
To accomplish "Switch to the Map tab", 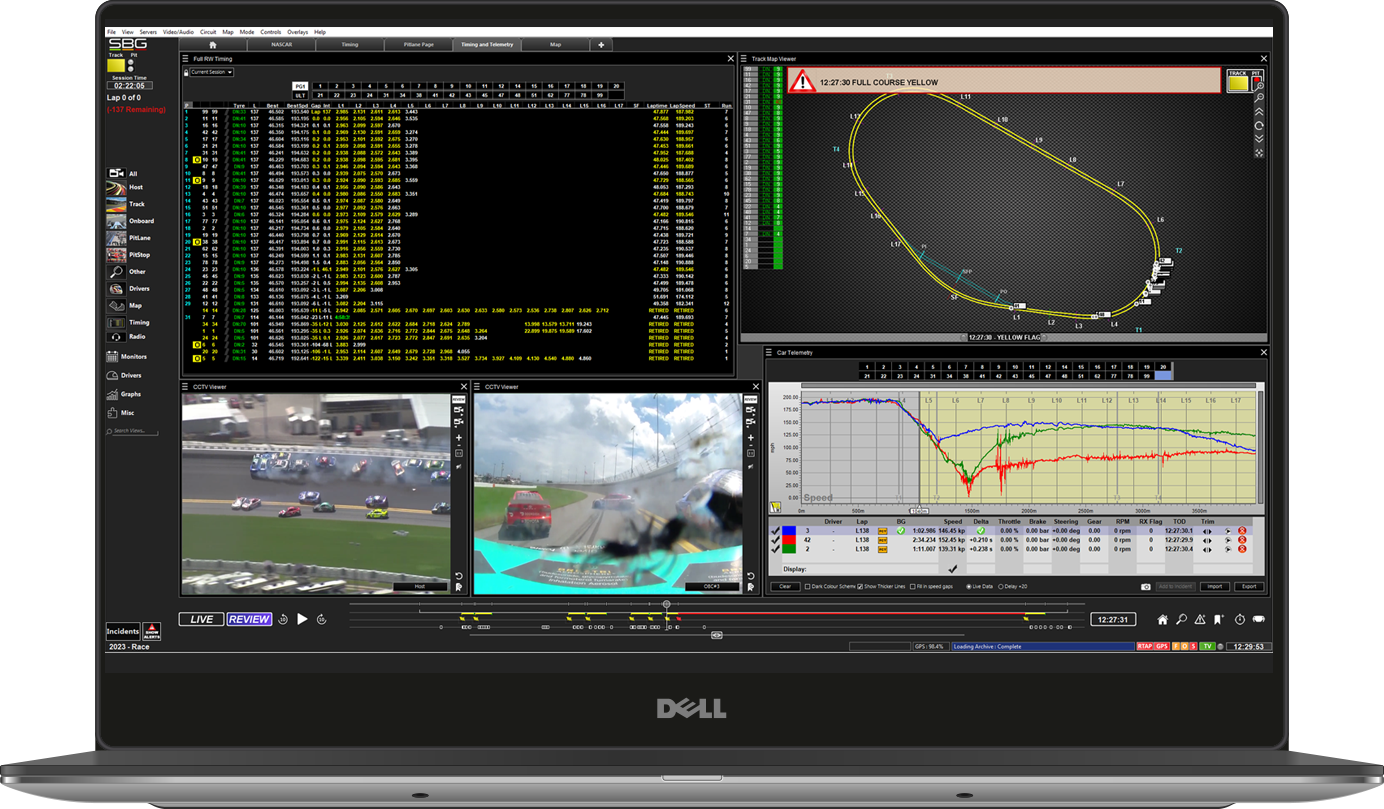I will click(x=556, y=44).
